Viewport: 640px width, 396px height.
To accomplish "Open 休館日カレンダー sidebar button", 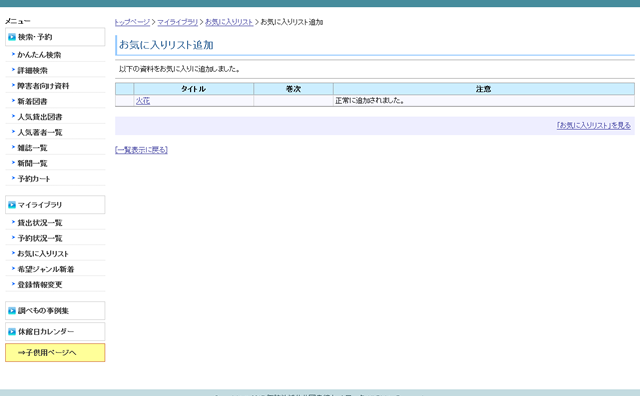I will 55,331.
